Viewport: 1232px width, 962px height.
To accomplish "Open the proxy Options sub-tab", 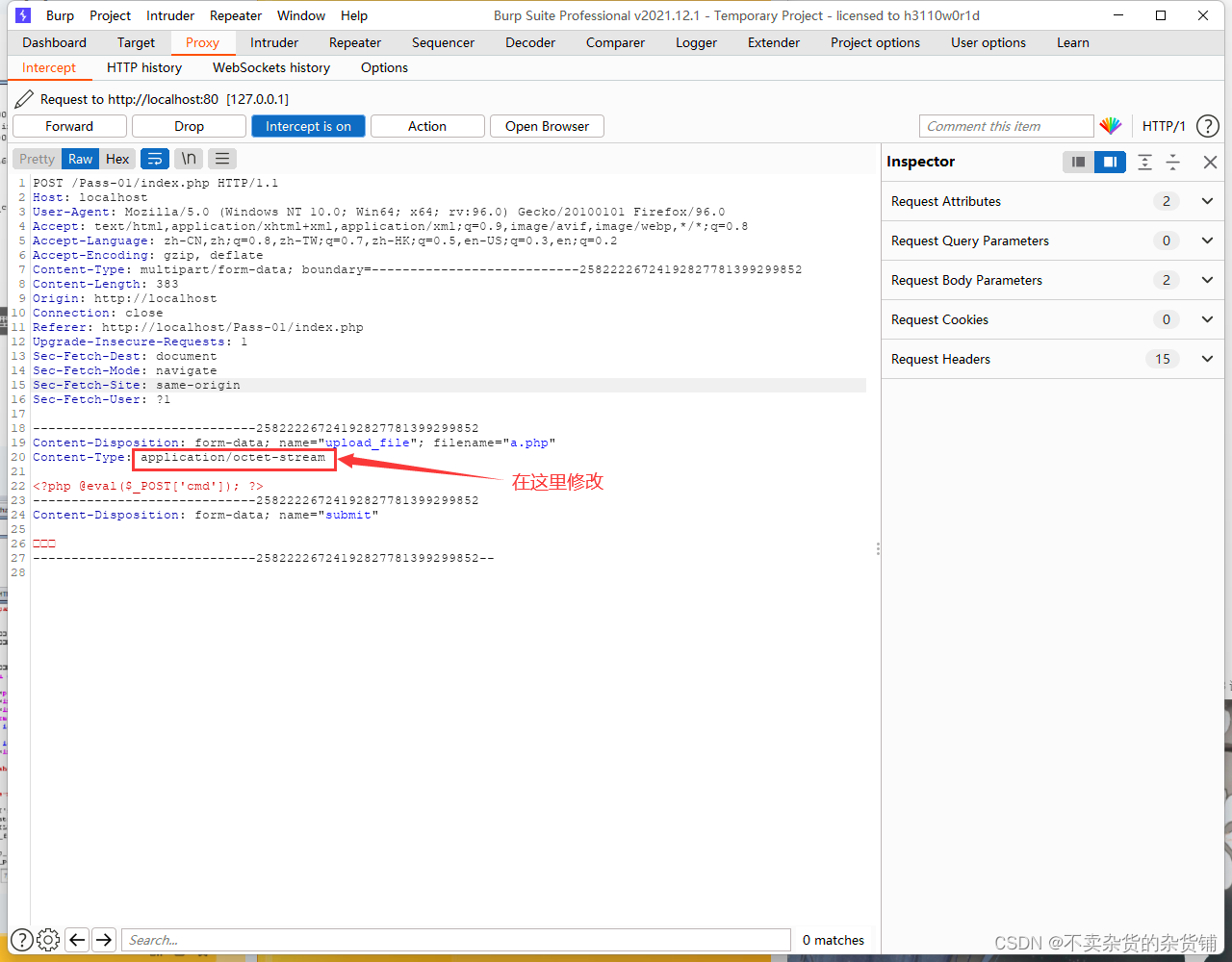I will [x=384, y=67].
